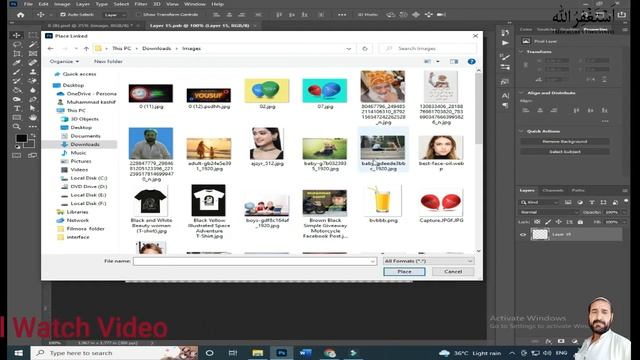This screenshot has height=360, width=640.
Task: Open Word from the taskbar
Action: click(x=305, y=353)
